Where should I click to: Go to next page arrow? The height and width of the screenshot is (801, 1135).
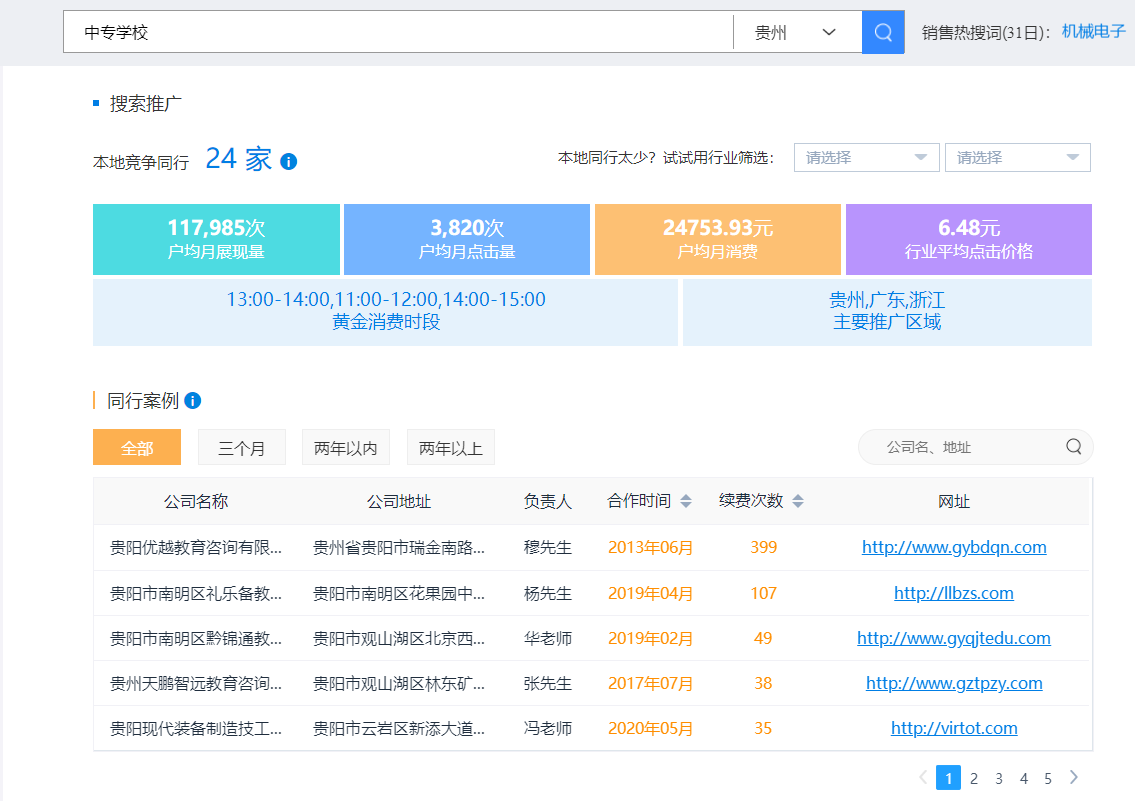[1074, 778]
